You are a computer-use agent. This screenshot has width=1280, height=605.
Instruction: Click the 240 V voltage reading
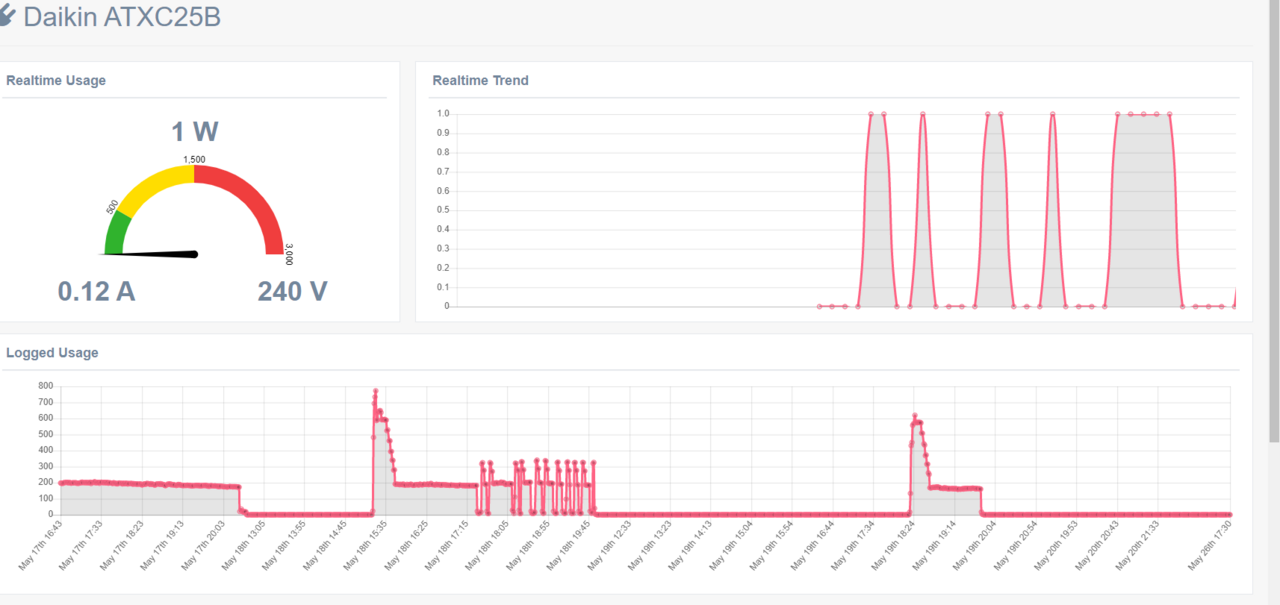[x=292, y=291]
